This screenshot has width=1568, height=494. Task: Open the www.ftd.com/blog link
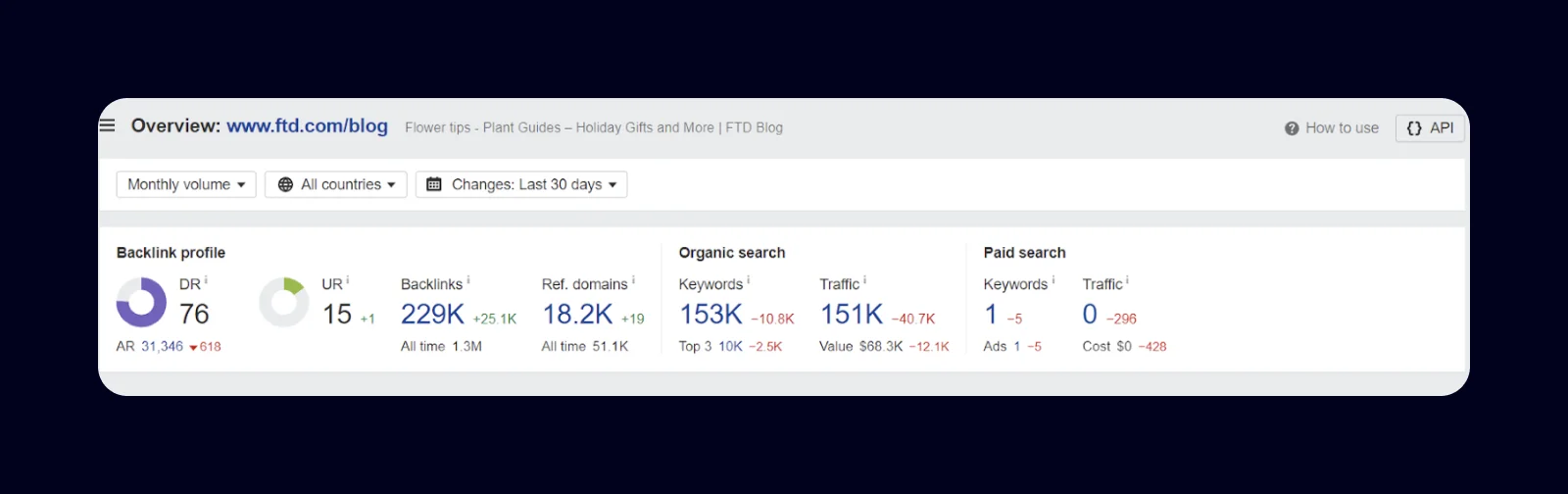tap(307, 125)
